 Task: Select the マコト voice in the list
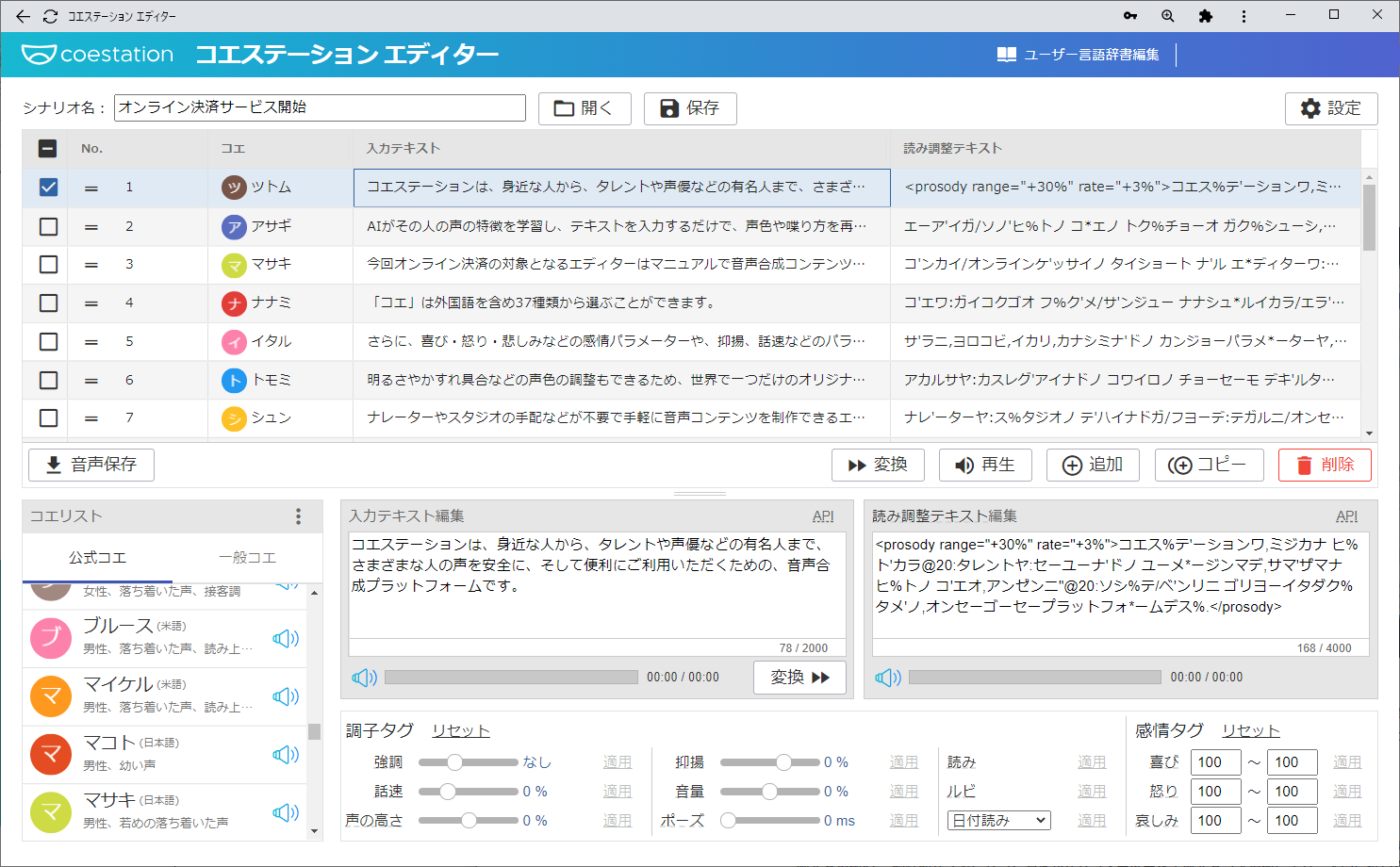(165, 755)
